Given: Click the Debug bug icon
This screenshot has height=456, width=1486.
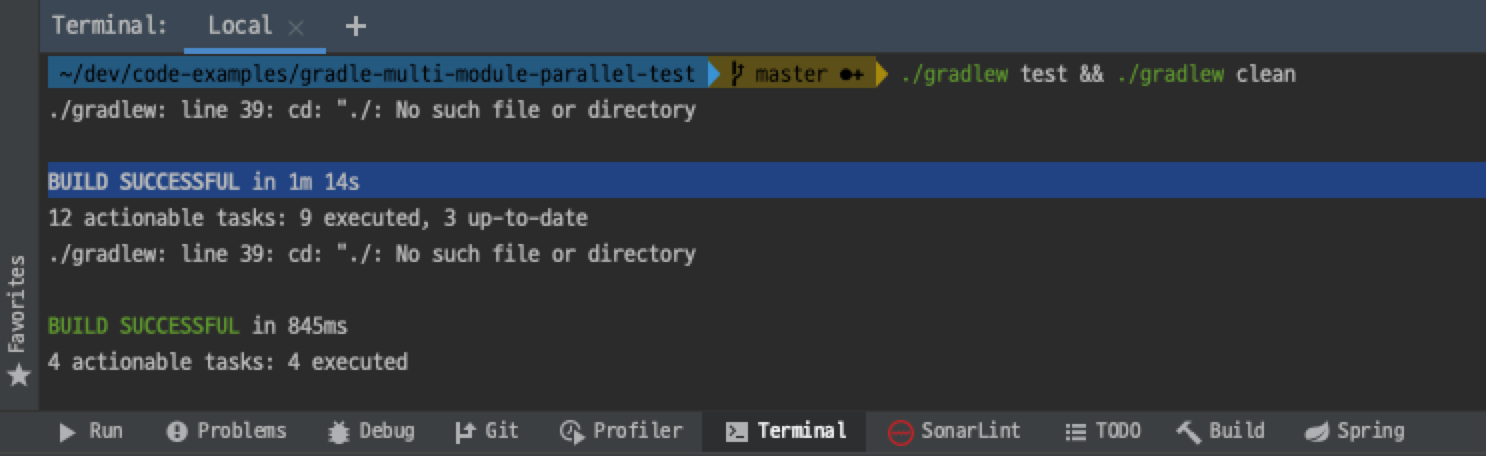Looking at the screenshot, I should 339,432.
